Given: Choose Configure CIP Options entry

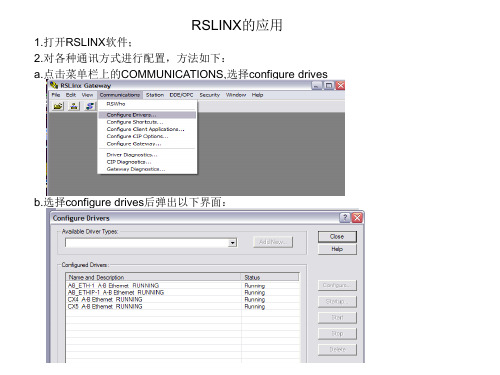Looking at the screenshot, I should point(147,136).
